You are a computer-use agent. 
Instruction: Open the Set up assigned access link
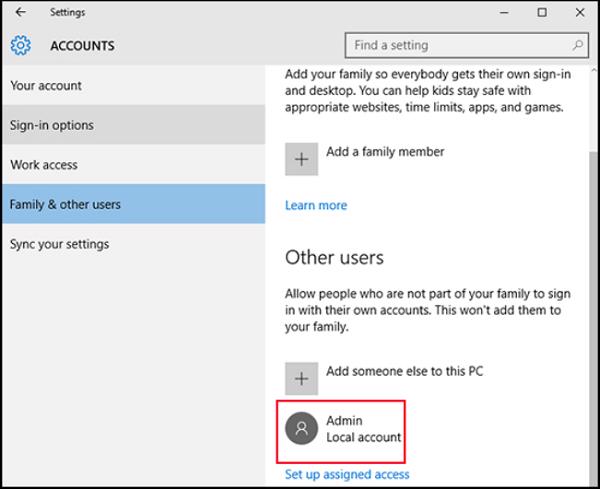click(x=347, y=474)
